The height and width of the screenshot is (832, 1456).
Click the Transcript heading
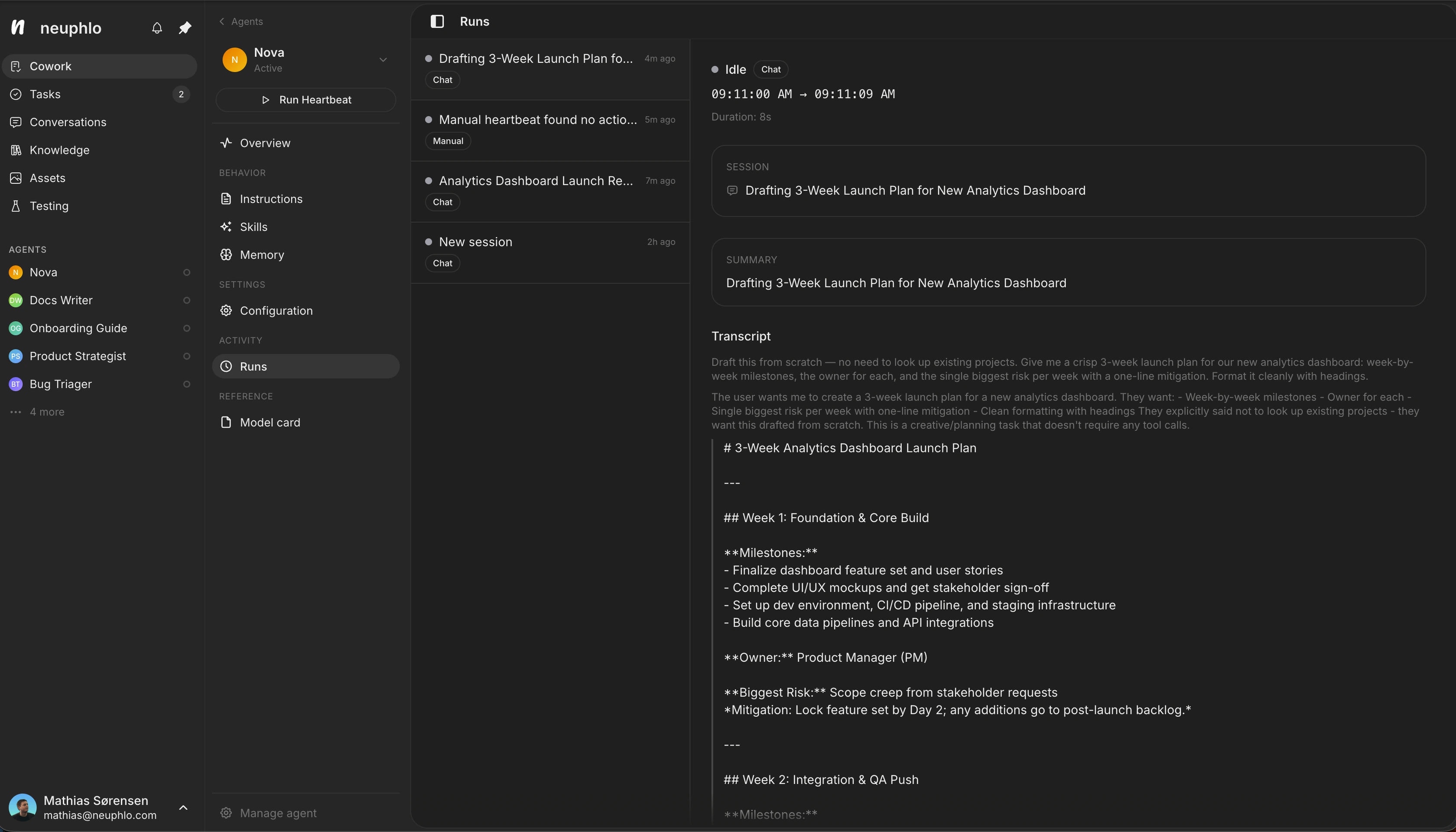(x=741, y=337)
